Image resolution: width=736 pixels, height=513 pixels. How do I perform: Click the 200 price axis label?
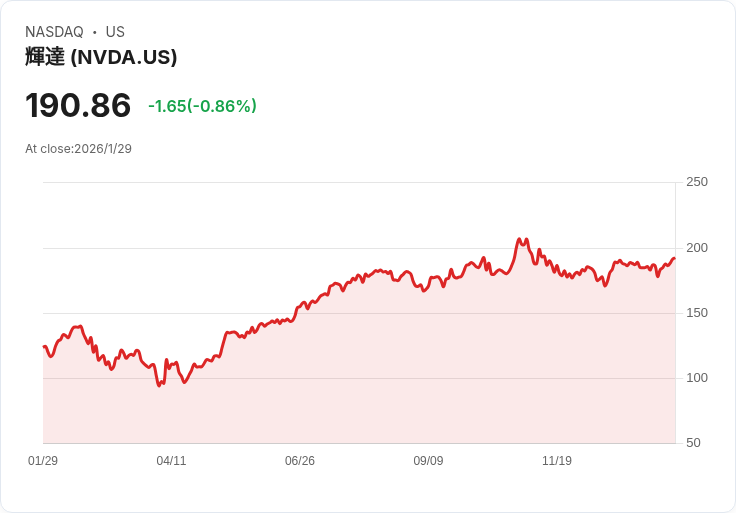[697, 248]
